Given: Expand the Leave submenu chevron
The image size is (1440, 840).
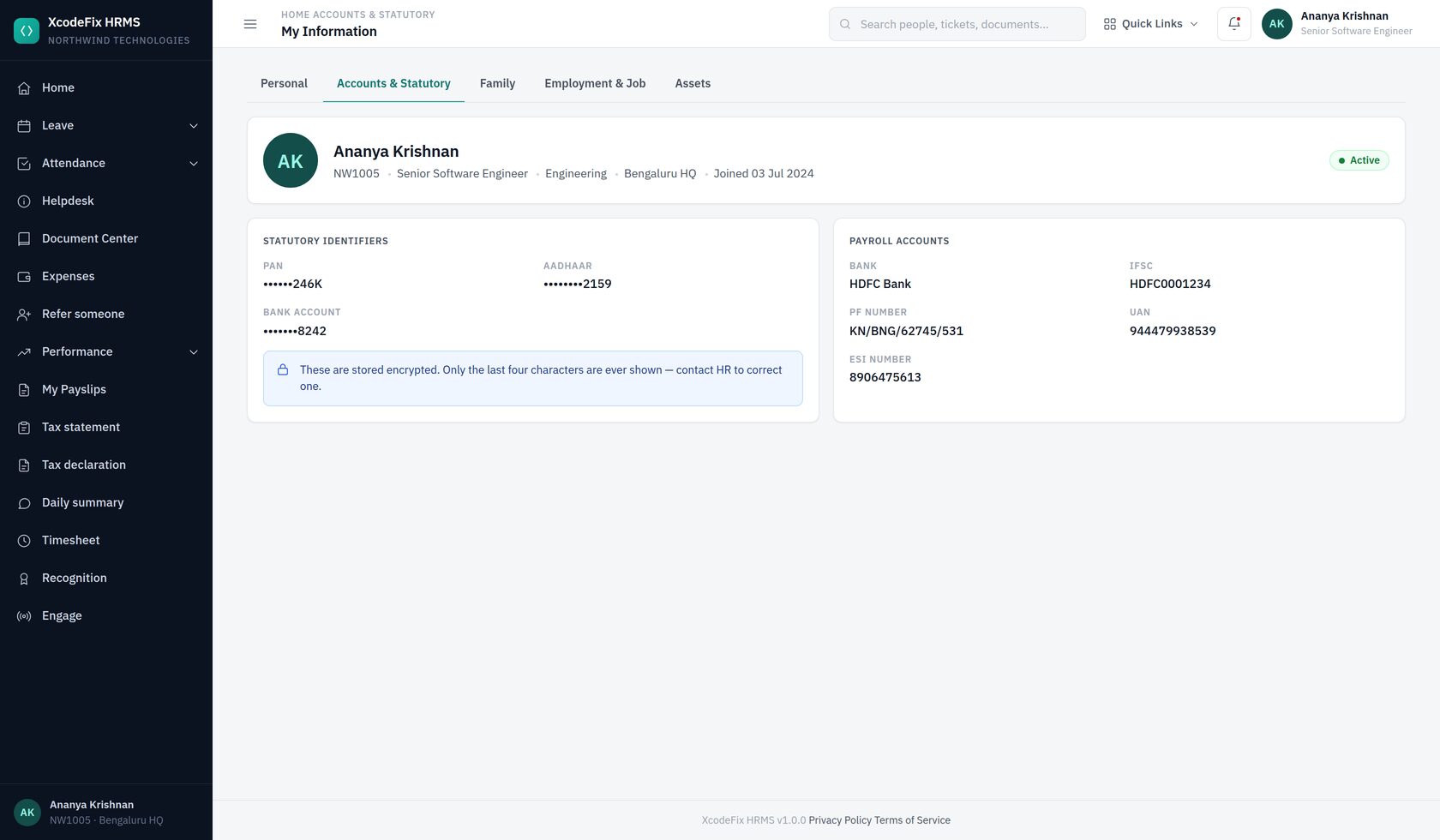Looking at the screenshot, I should coord(194,126).
